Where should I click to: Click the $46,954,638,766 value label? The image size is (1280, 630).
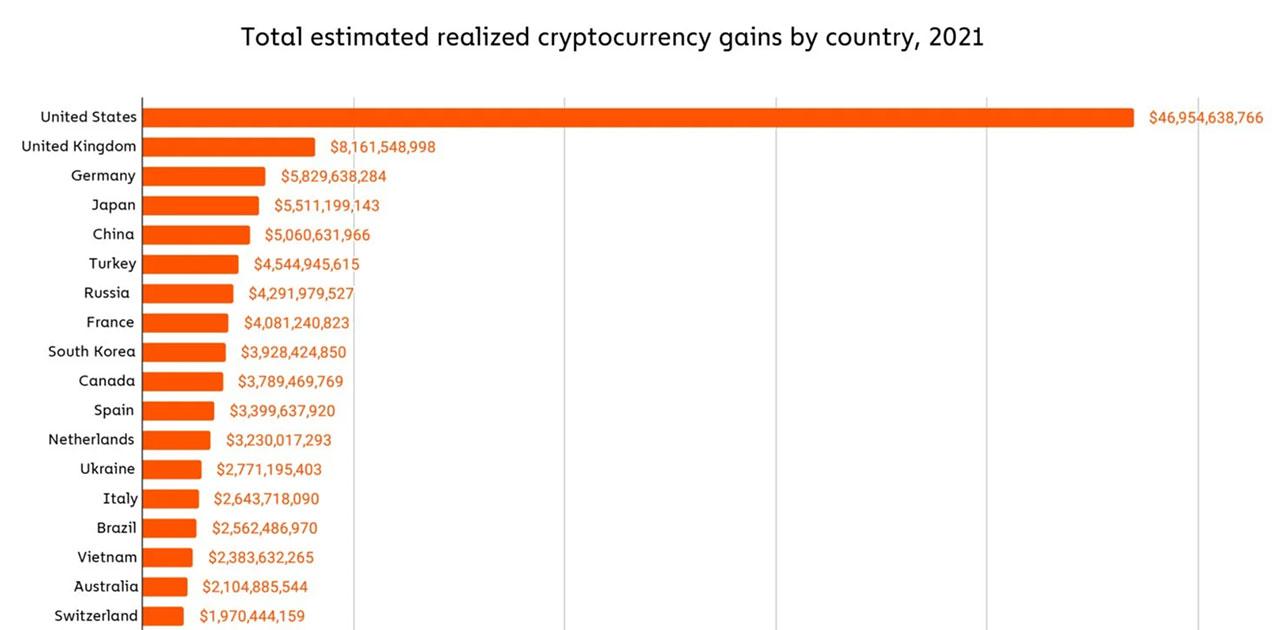pyautogui.click(x=1205, y=118)
